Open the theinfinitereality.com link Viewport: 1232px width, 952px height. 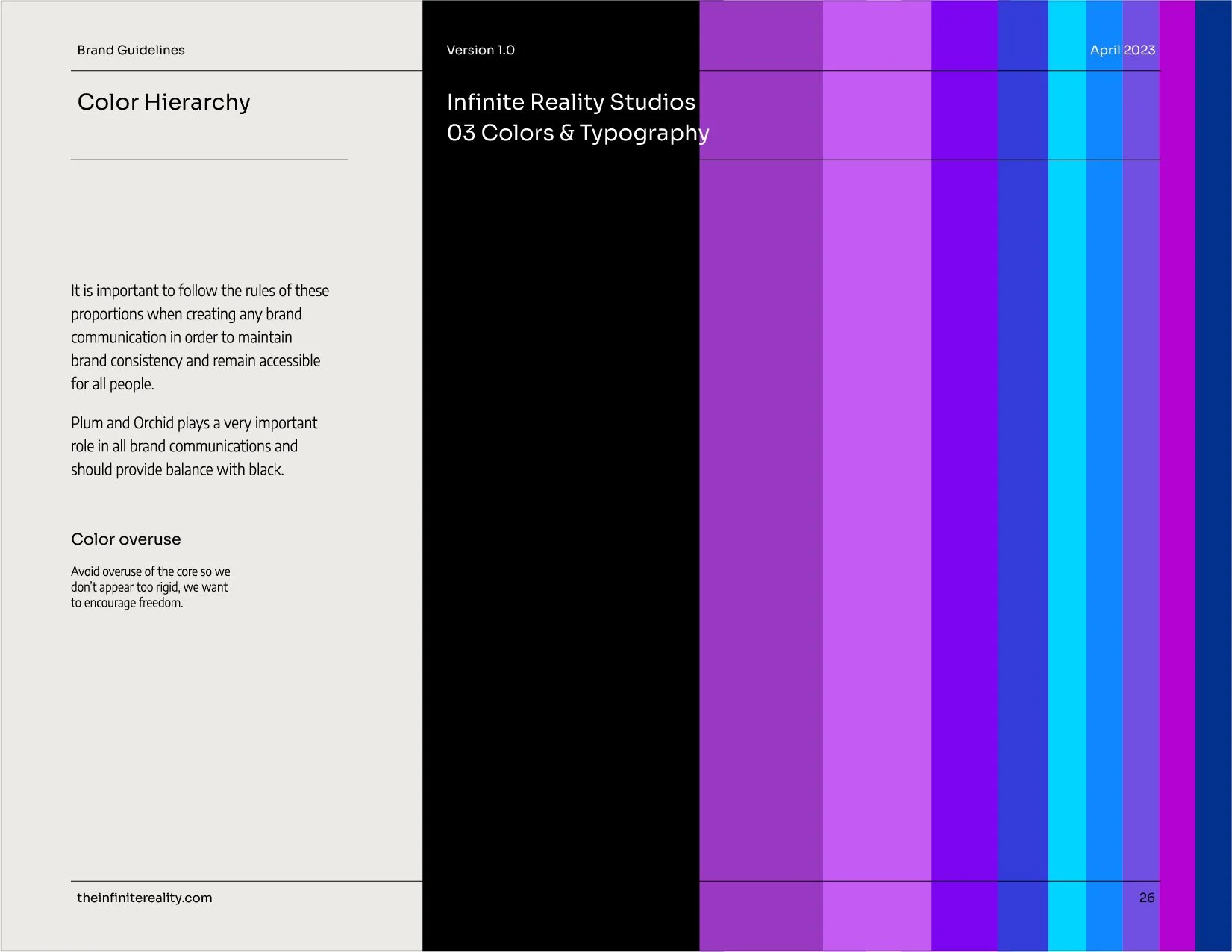pyautogui.click(x=145, y=898)
